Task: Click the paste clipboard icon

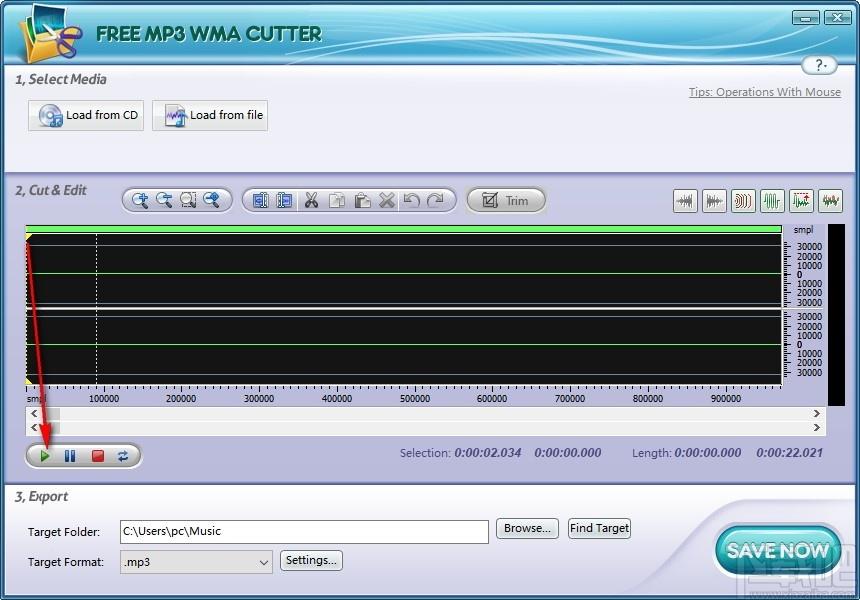Action: [x=362, y=201]
